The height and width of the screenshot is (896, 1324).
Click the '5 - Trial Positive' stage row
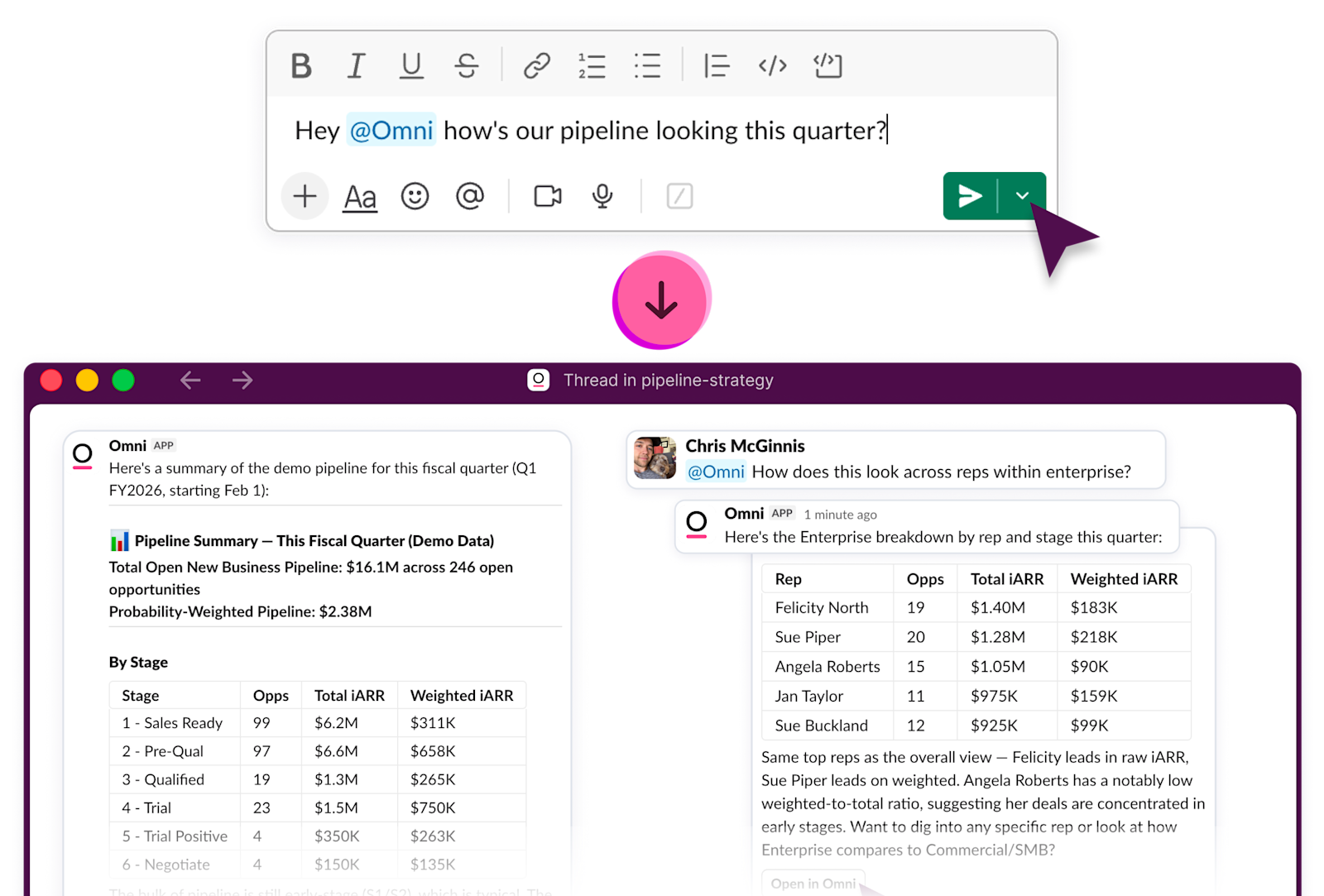tap(318, 836)
